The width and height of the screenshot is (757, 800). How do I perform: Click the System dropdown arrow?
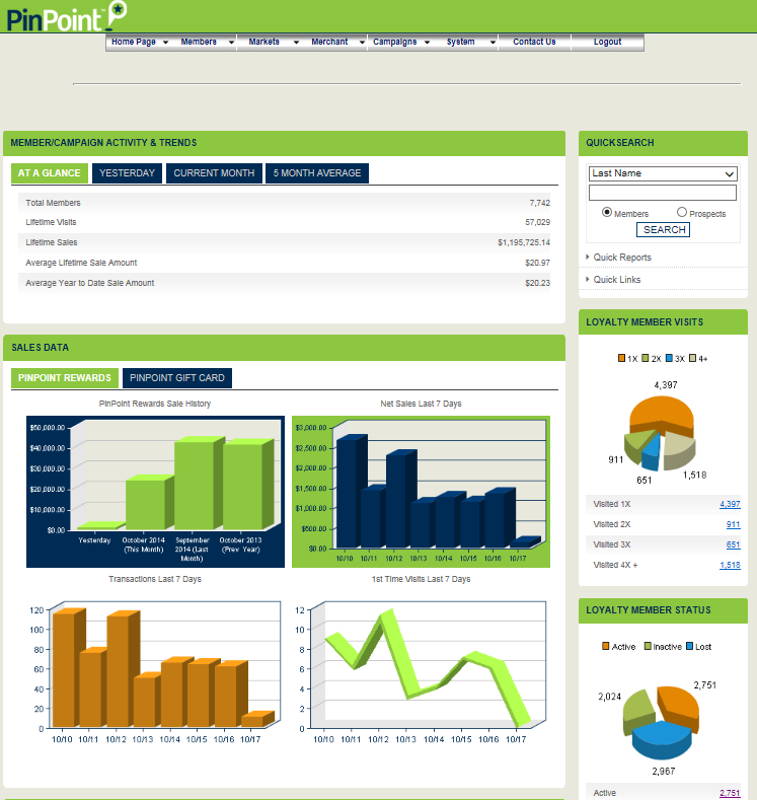[493, 42]
